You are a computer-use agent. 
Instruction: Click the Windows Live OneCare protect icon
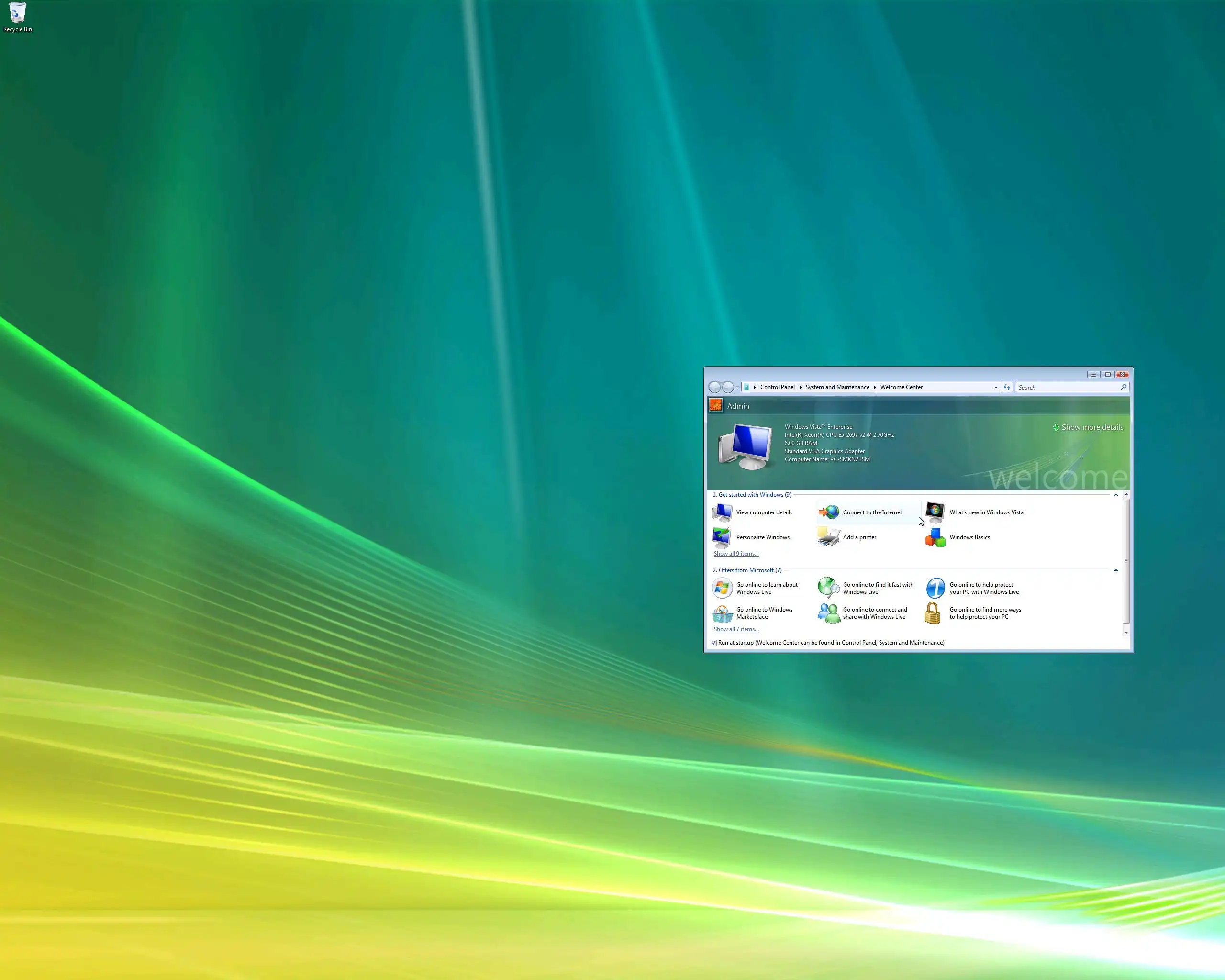tap(935, 588)
